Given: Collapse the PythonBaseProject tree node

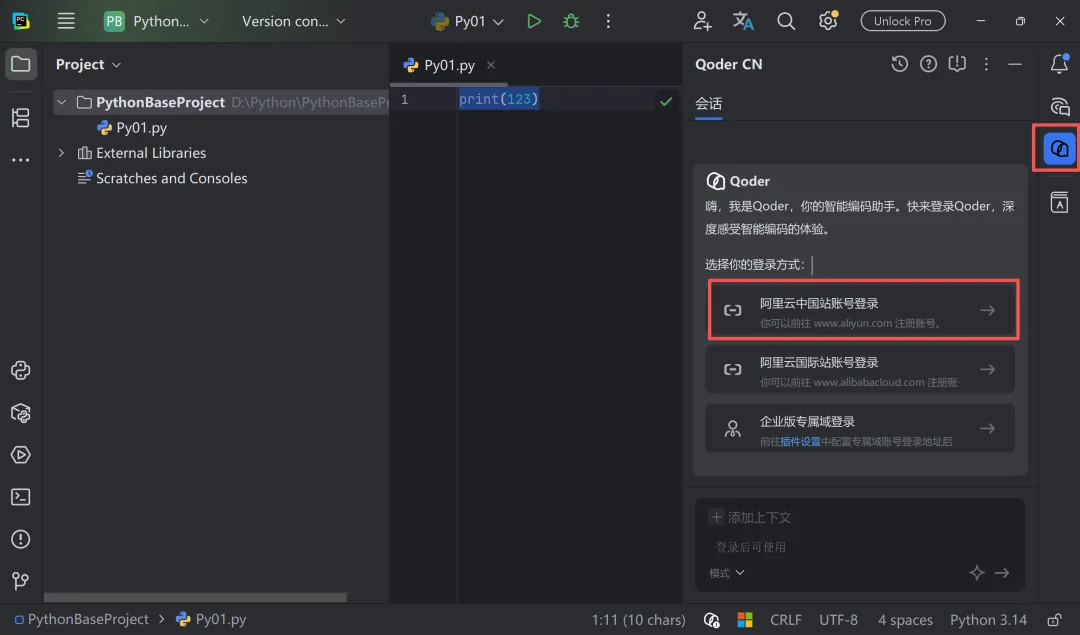Looking at the screenshot, I should pyautogui.click(x=62, y=103).
